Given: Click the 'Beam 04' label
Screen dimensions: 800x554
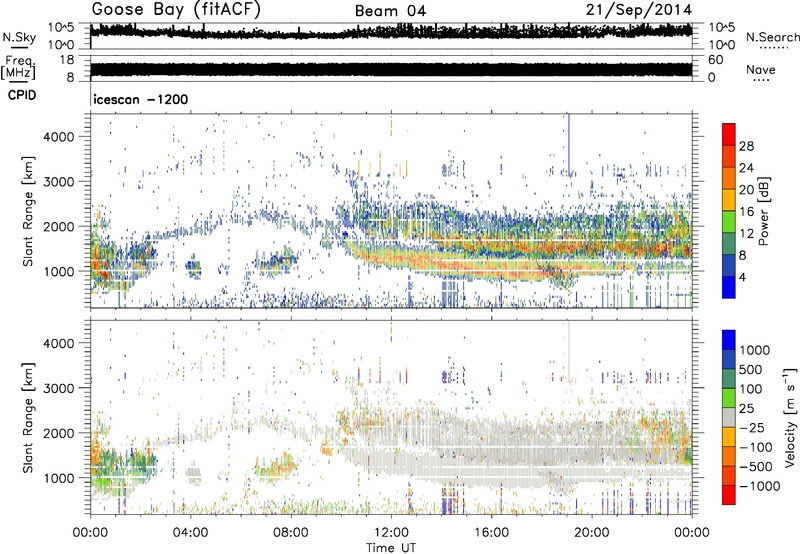Looking at the screenshot, I should [x=390, y=11].
